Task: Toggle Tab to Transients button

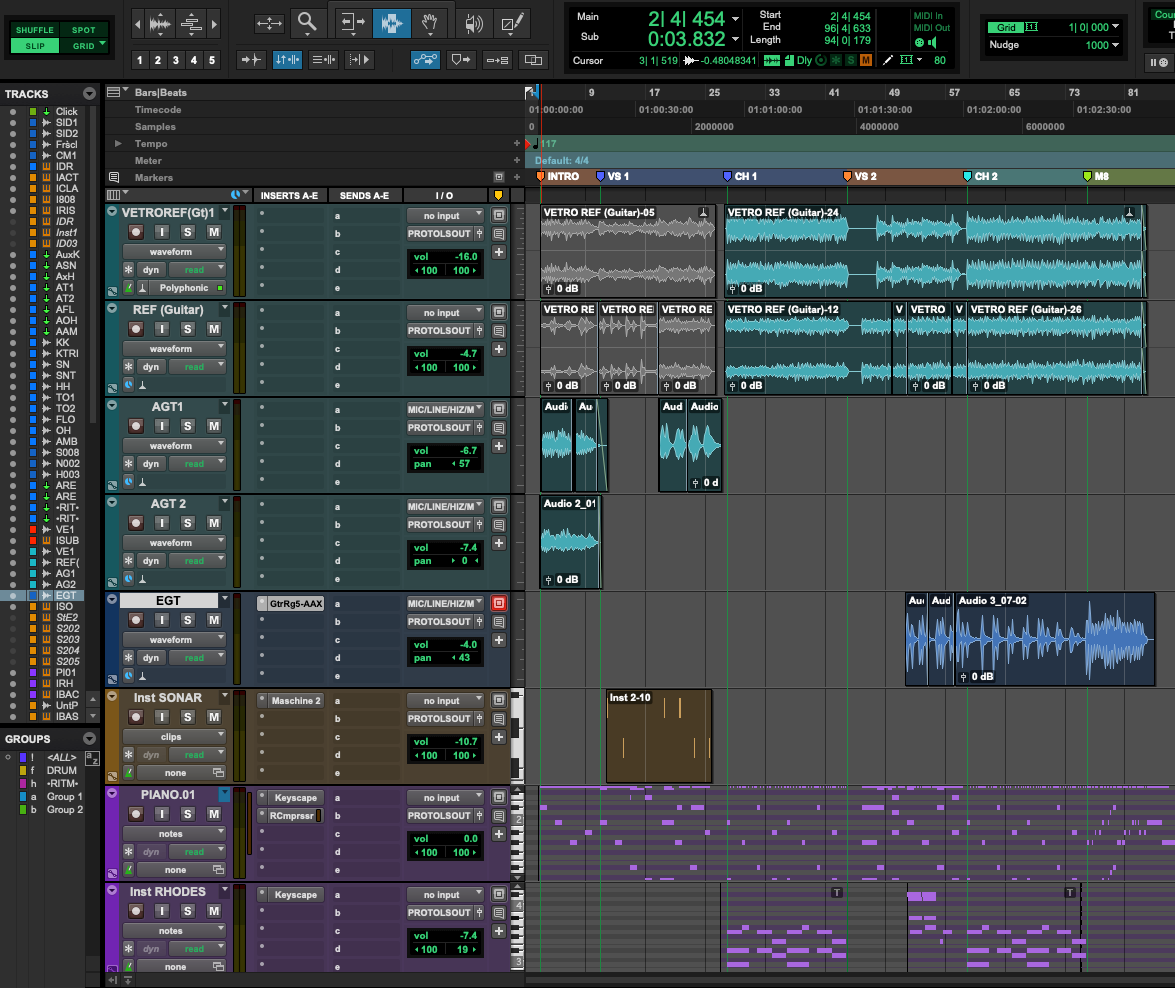Action: [x=251, y=60]
